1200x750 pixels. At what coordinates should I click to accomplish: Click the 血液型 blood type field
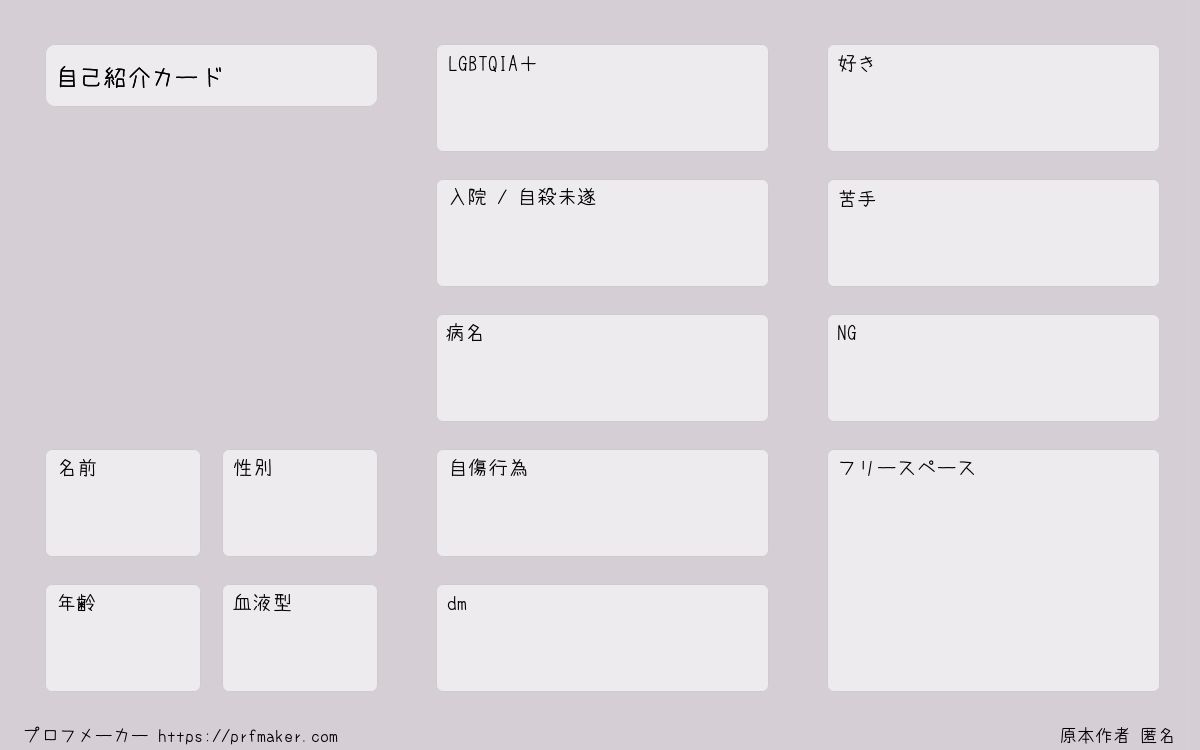tap(300, 638)
